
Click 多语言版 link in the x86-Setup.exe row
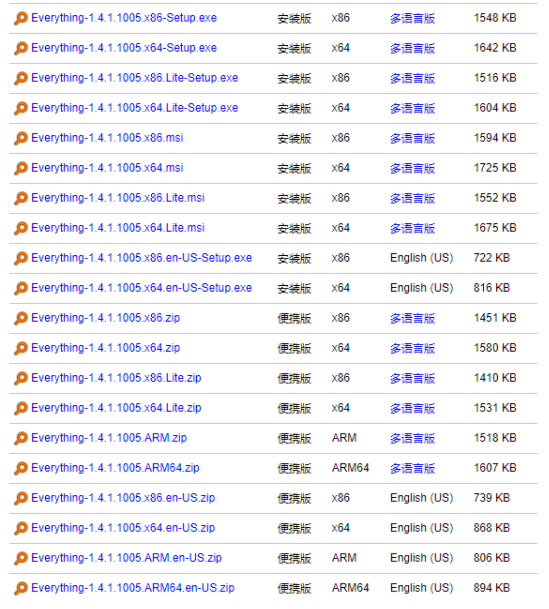tap(412, 18)
